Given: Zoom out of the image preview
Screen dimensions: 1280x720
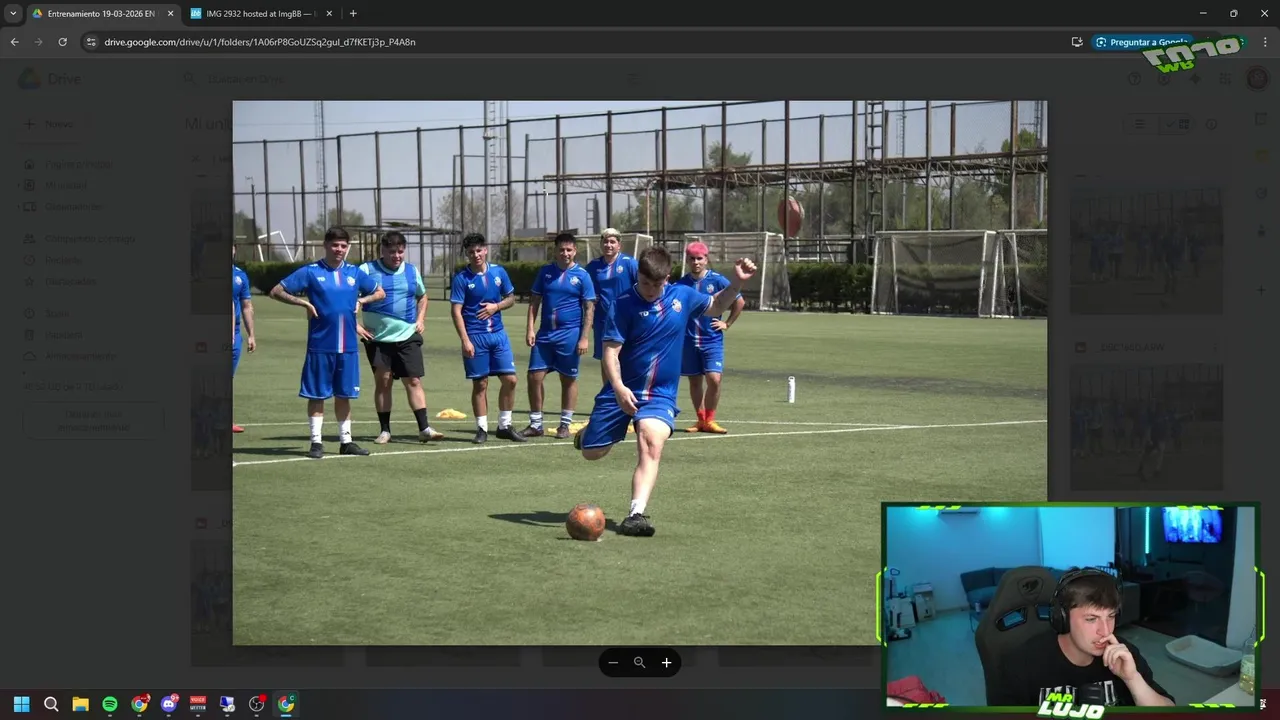Looking at the screenshot, I should tap(613, 662).
